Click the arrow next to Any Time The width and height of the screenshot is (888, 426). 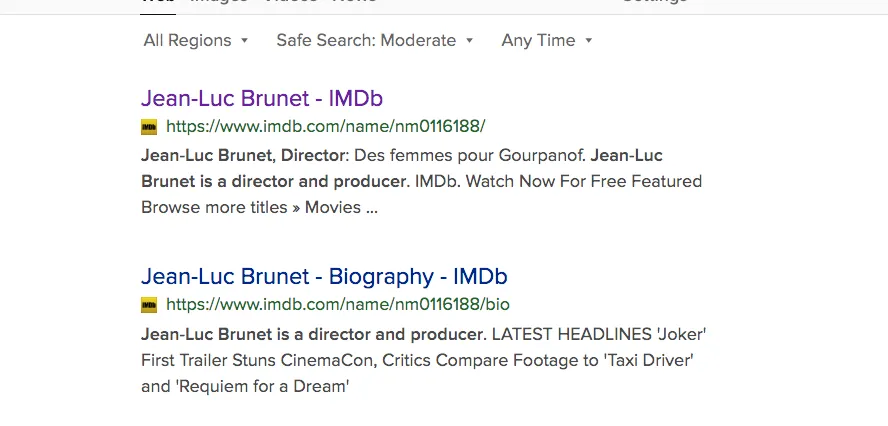coord(588,40)
